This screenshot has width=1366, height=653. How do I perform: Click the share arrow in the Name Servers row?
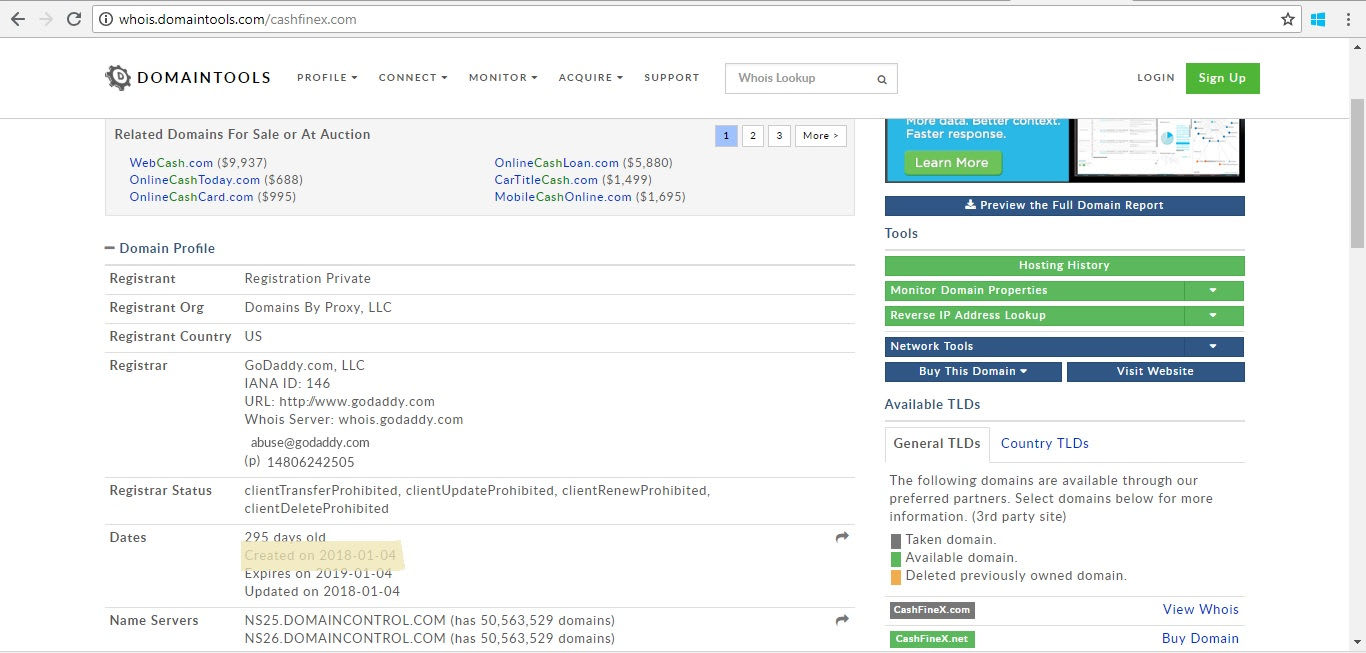842,621
